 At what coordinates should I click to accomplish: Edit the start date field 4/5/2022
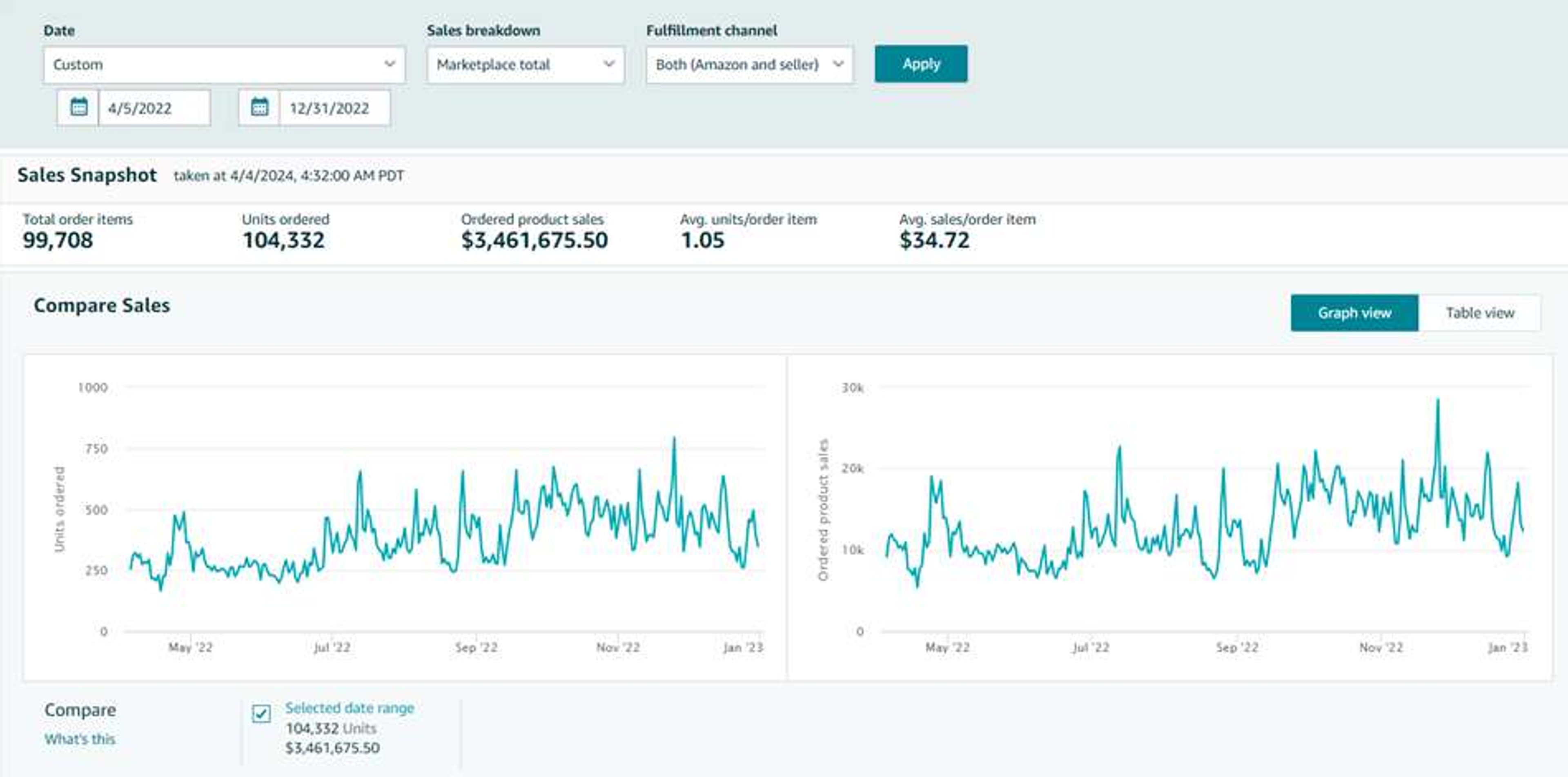[154, 108]
